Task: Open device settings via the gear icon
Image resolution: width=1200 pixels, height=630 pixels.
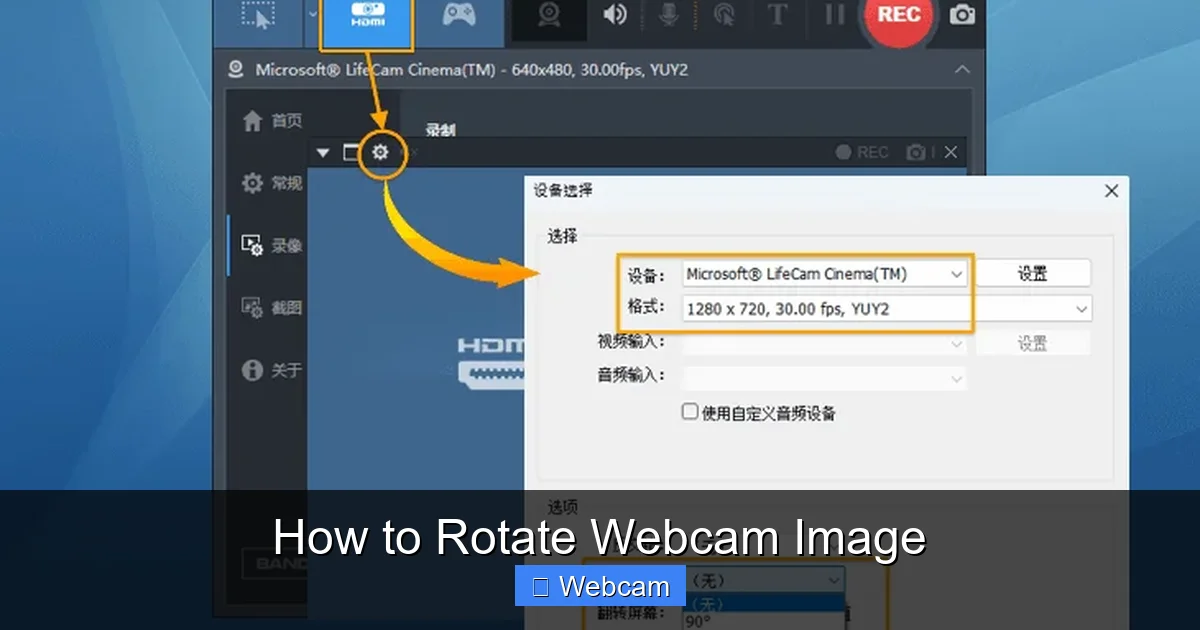Action: pos(380,153)
